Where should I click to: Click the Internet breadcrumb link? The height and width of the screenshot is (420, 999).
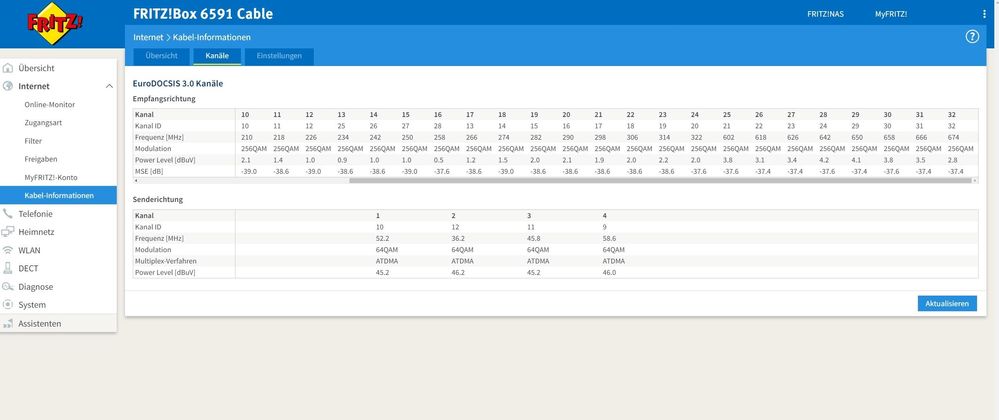[148, 38]
